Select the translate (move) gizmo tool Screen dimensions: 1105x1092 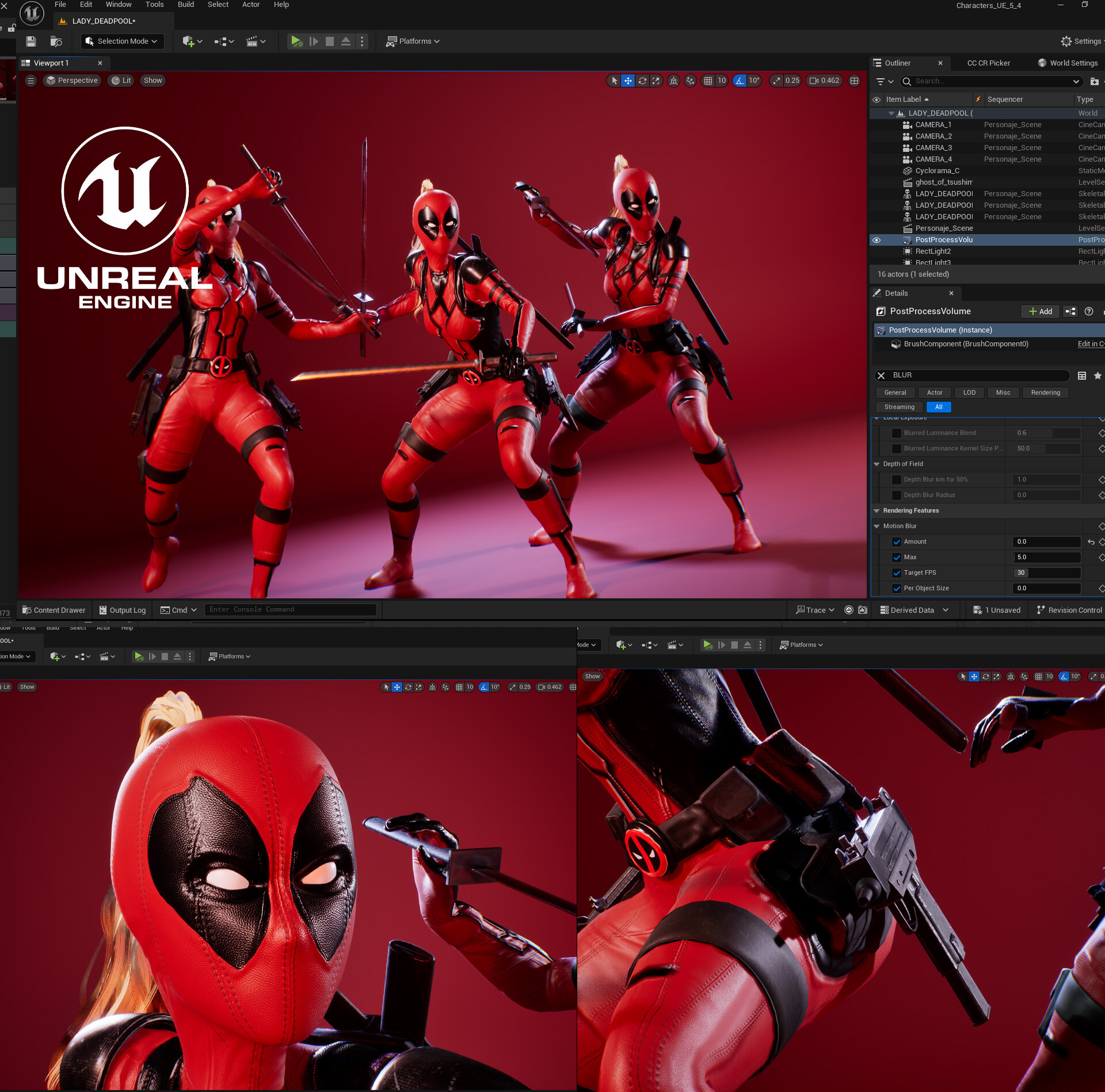628,81
